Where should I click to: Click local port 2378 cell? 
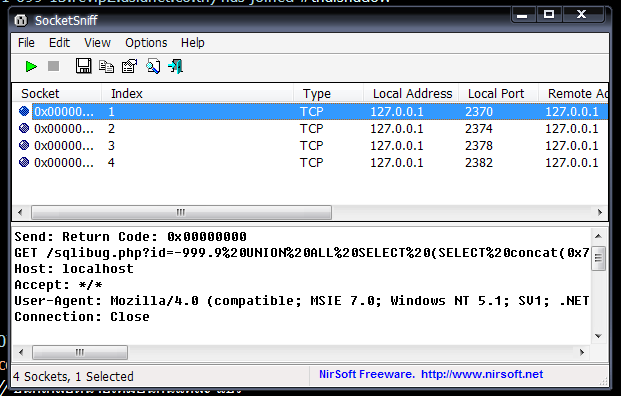pyautogui.click(x=479, y=146)
